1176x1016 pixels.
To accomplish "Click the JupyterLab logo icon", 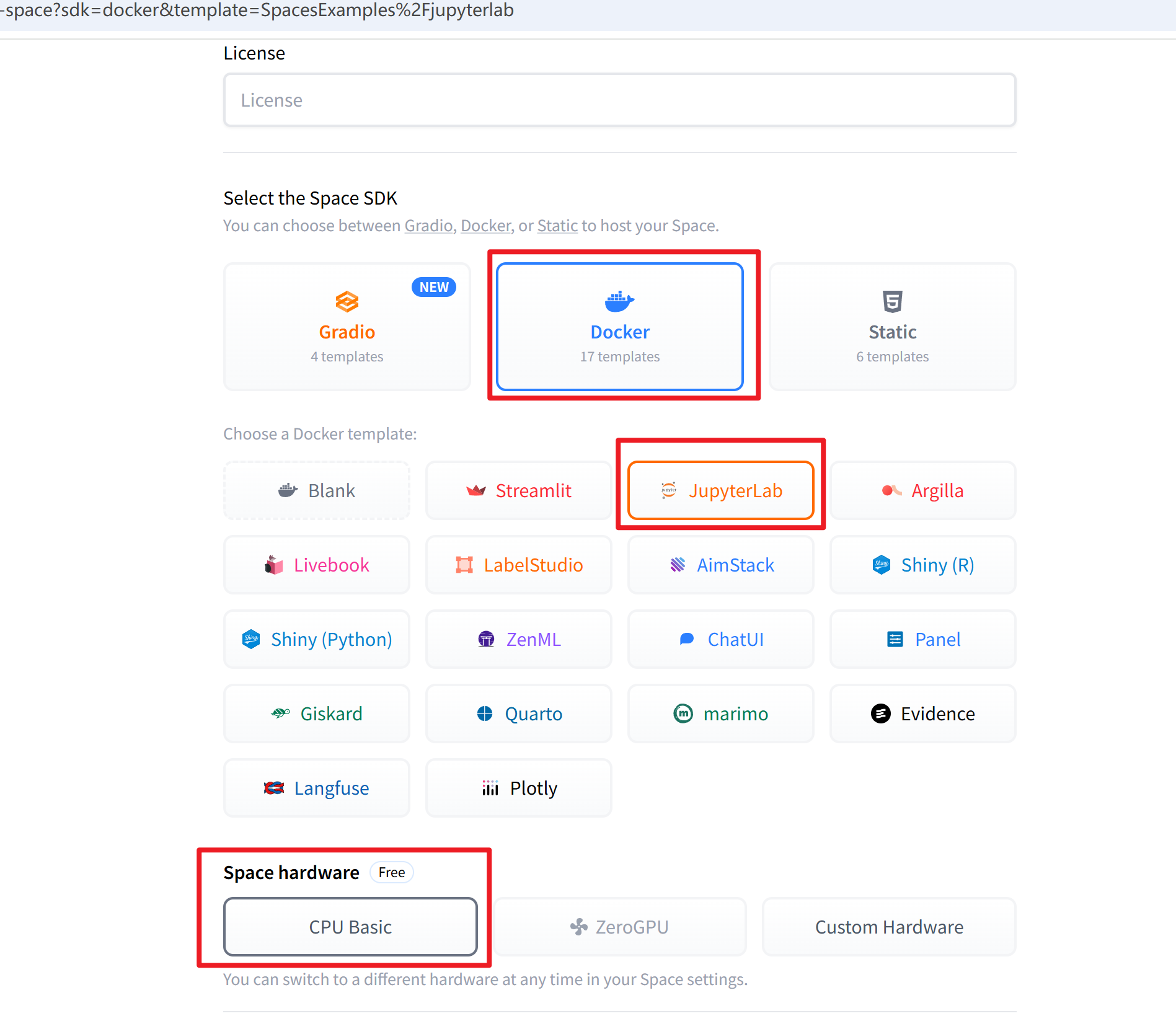I will tap(669, 490).
